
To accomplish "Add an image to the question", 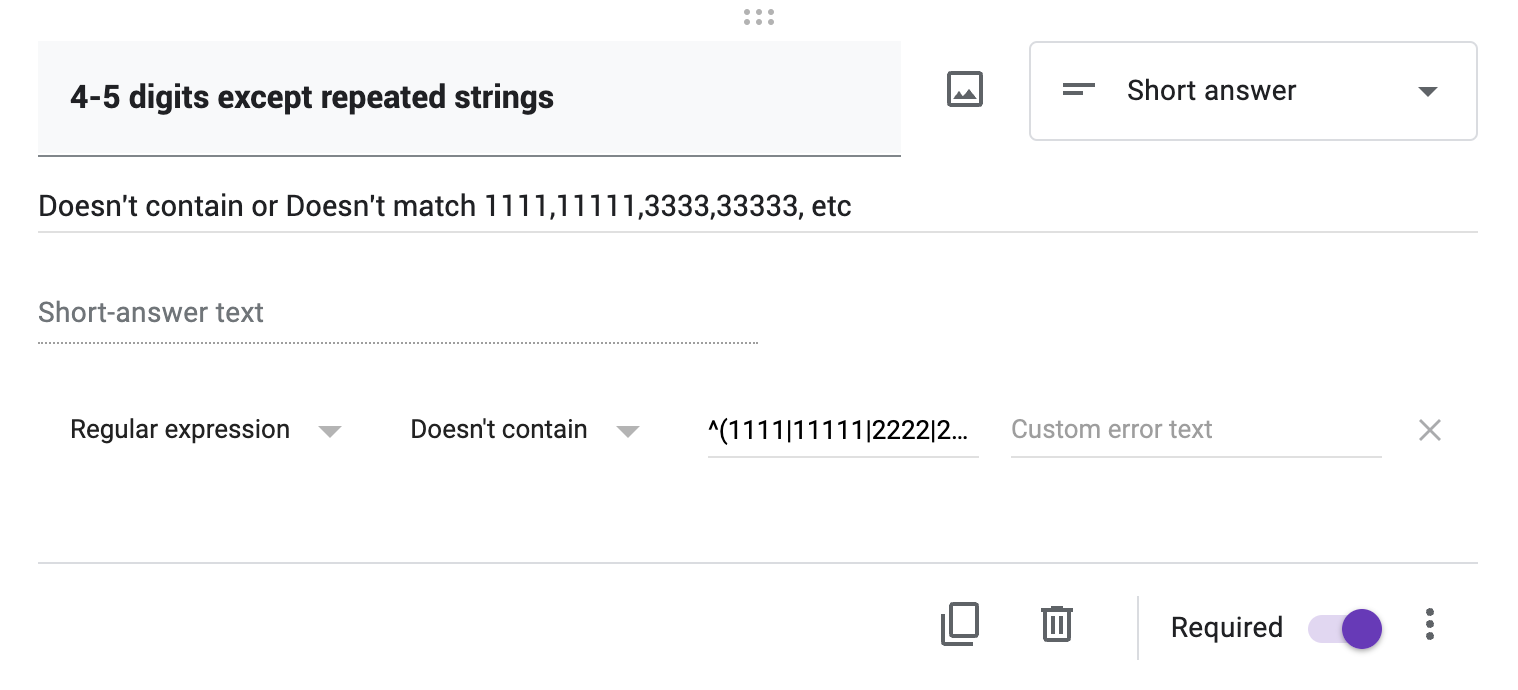I will click(964, 90).
